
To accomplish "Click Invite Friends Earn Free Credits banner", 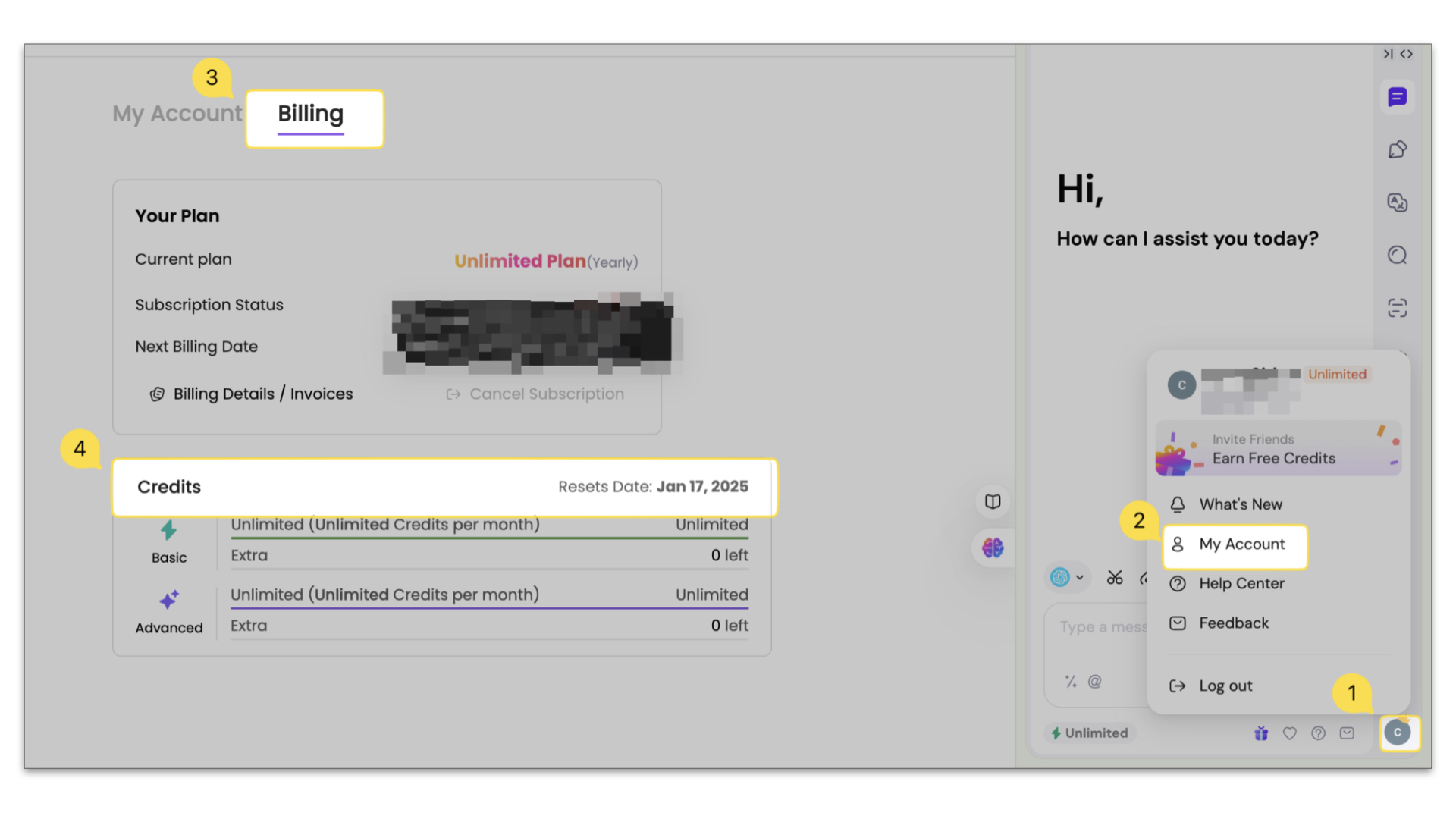I will (1278, 449).
